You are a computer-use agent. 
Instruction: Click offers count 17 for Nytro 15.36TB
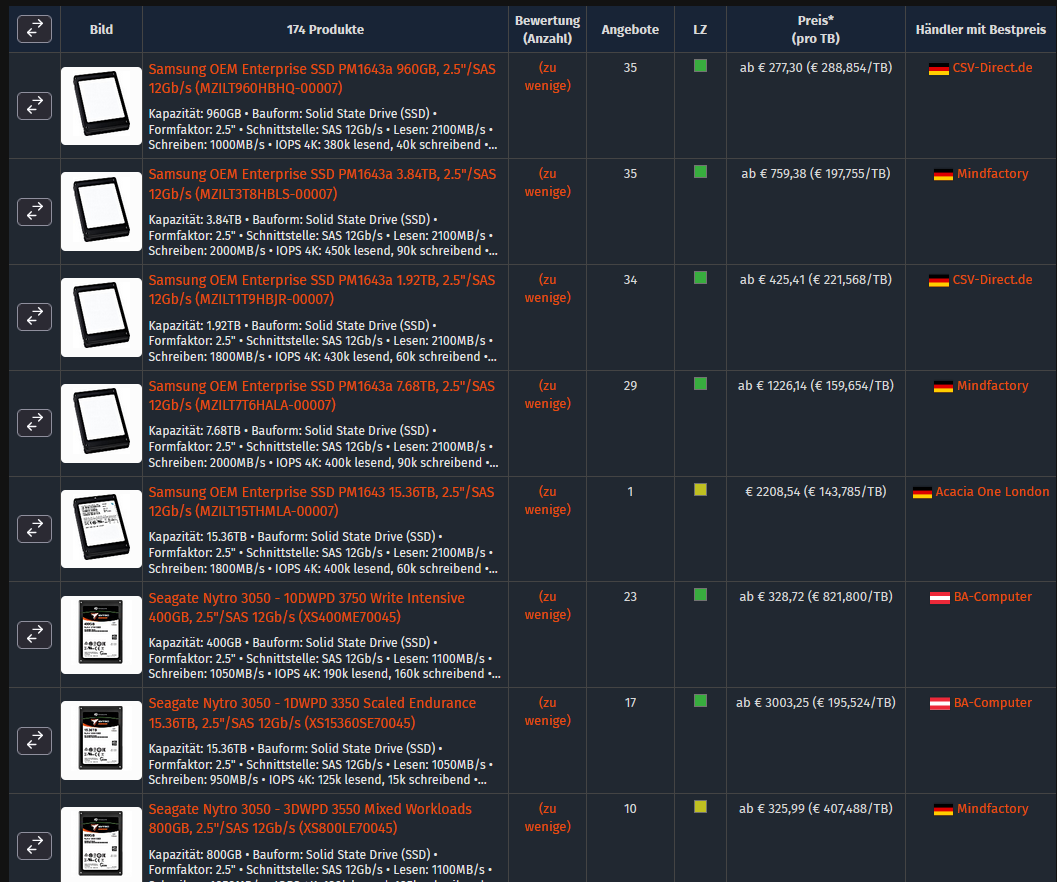point(630,702)
